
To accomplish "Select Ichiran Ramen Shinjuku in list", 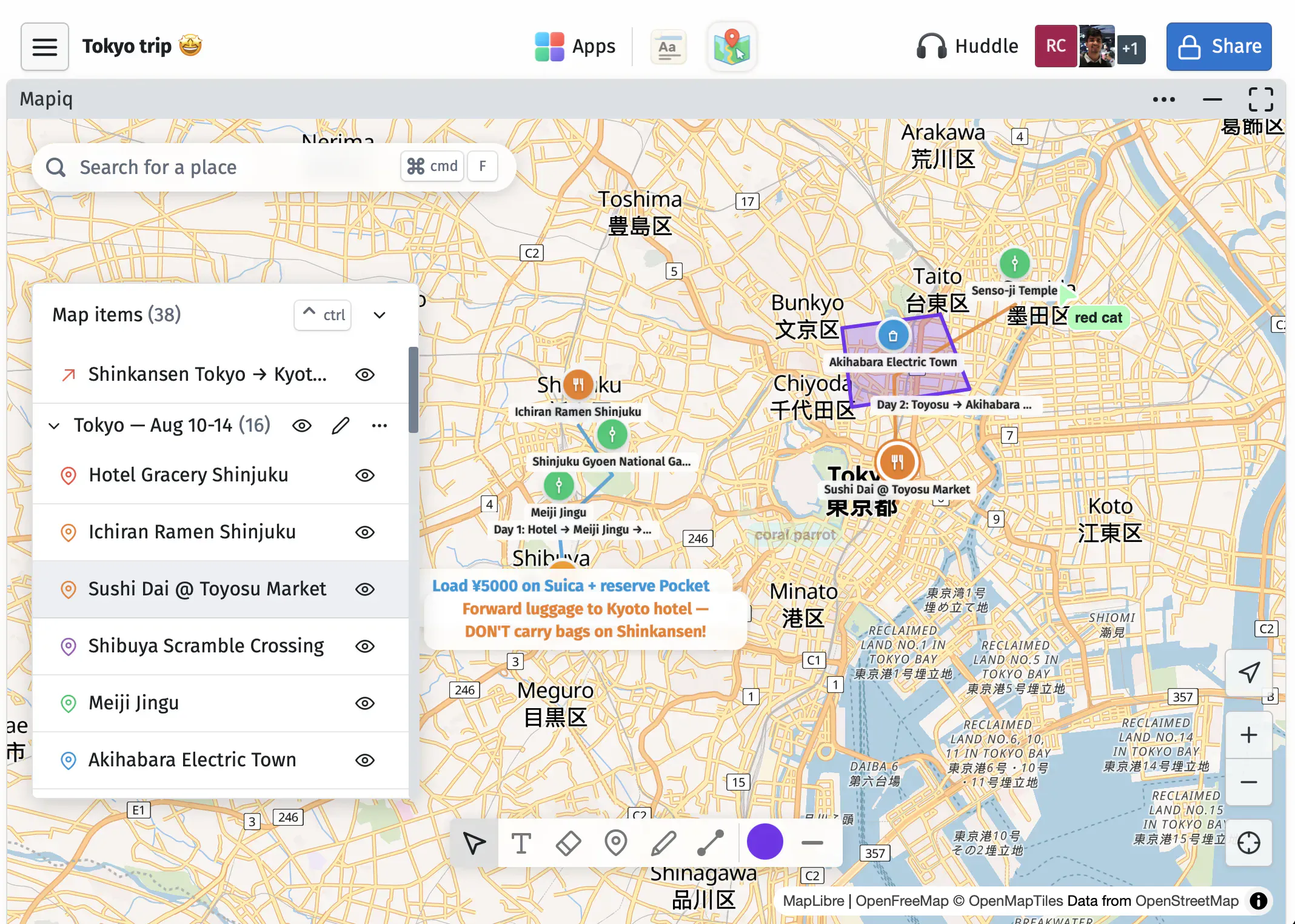I will point(221,532).
